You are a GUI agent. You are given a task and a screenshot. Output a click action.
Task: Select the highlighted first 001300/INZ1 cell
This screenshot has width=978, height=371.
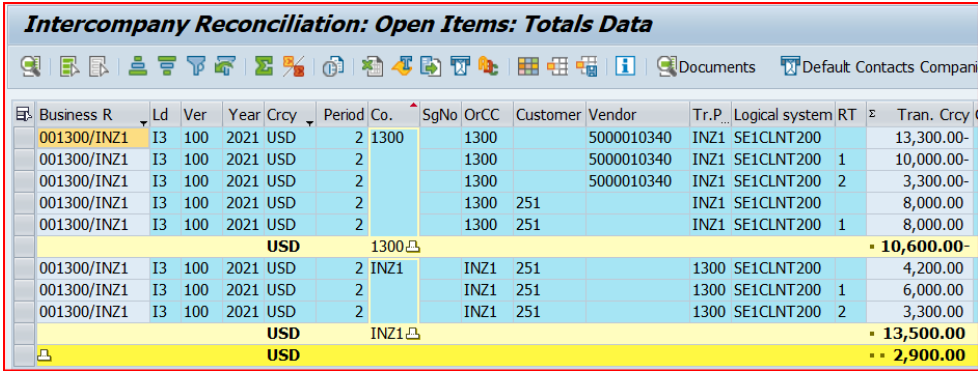point(93,138)
